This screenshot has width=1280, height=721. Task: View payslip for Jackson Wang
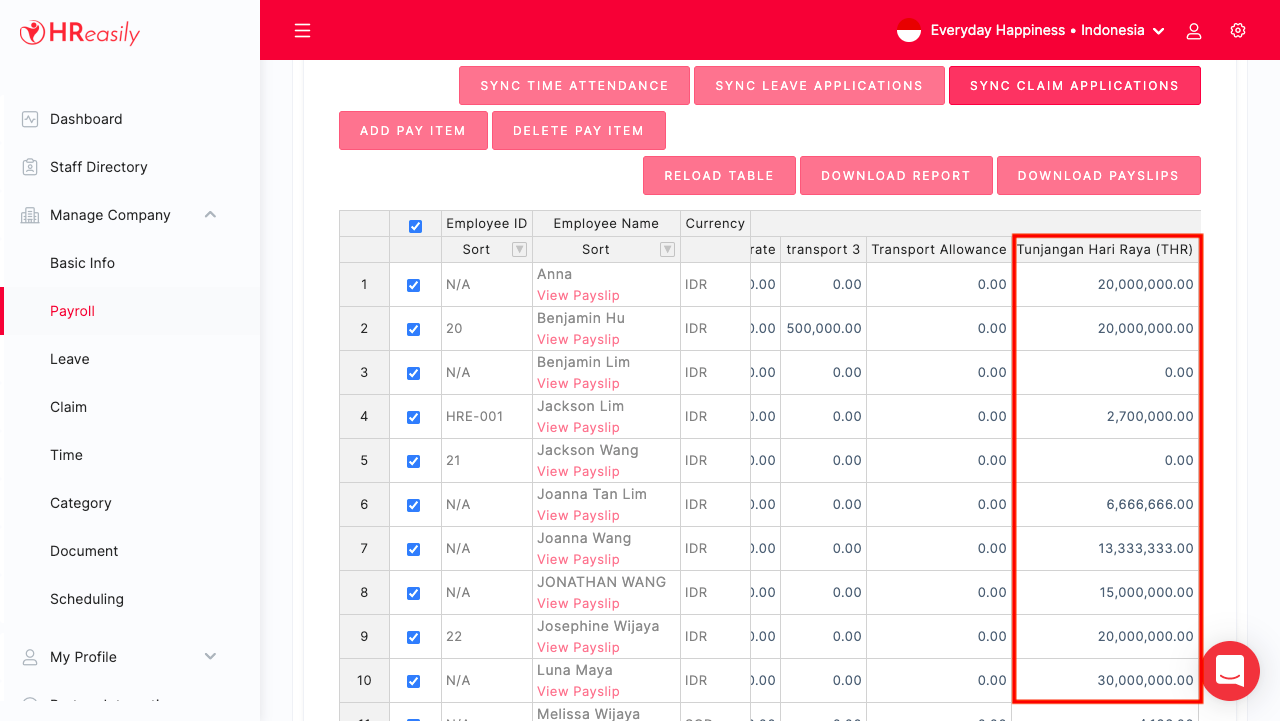(578, 471)
